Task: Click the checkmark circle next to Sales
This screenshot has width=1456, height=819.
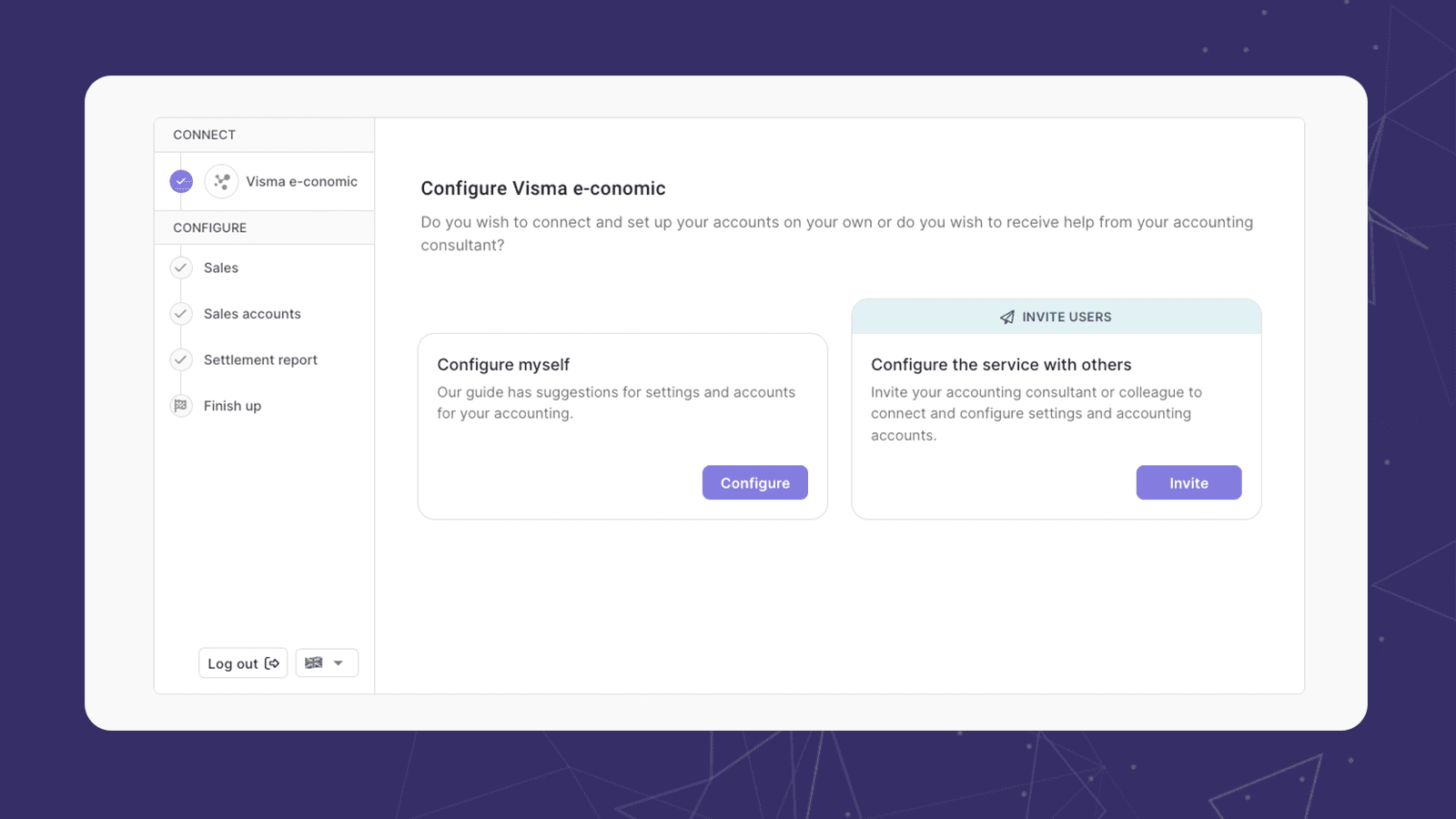Action: 181,268
